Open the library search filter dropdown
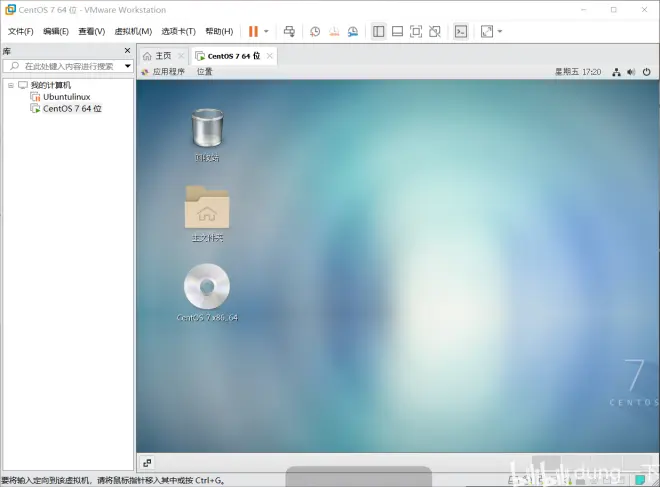The image size is (660, 487). [128, 66]
